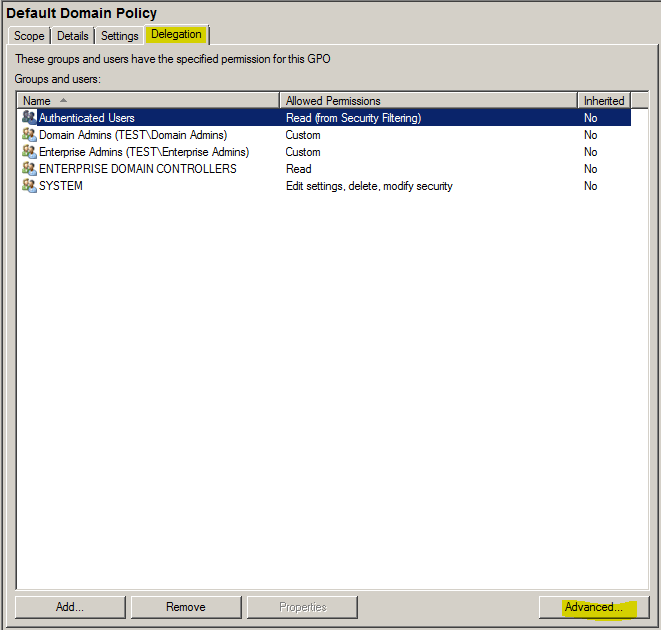Screen dimensions: 661x630
Task: Open Advanced... security settings
Action: point(594,607)
